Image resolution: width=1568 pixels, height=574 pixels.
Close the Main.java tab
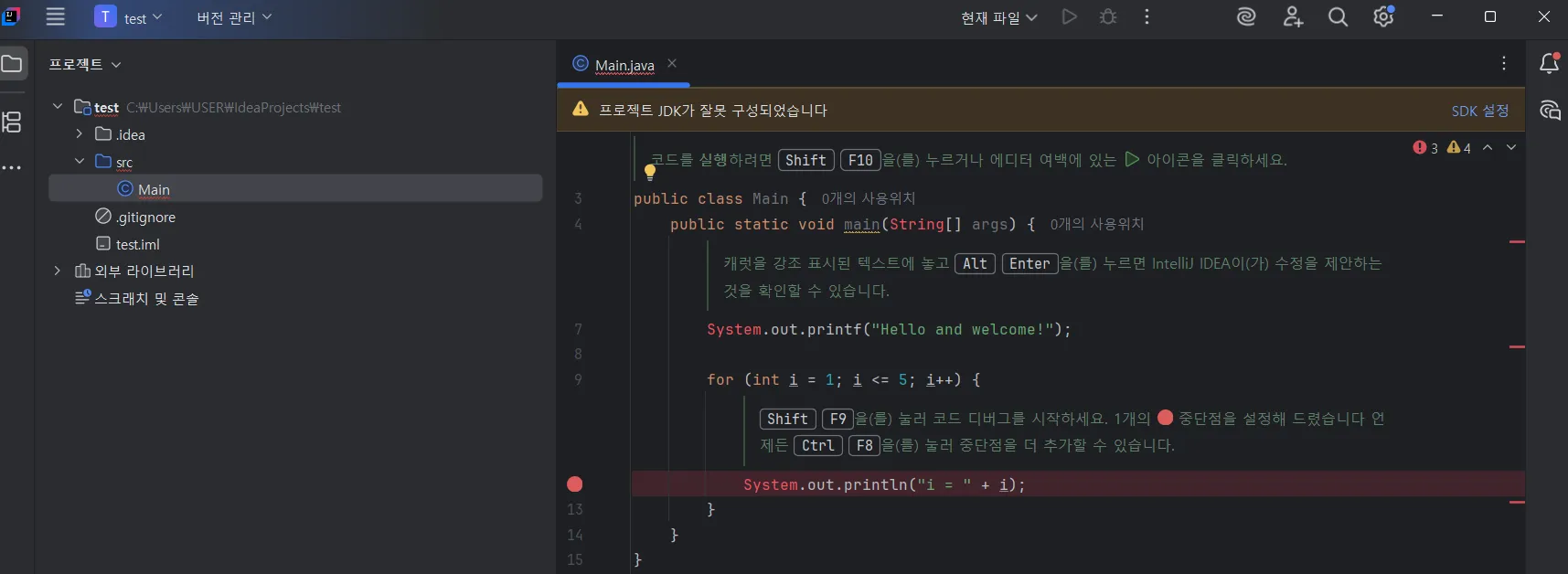click(672, 63)
